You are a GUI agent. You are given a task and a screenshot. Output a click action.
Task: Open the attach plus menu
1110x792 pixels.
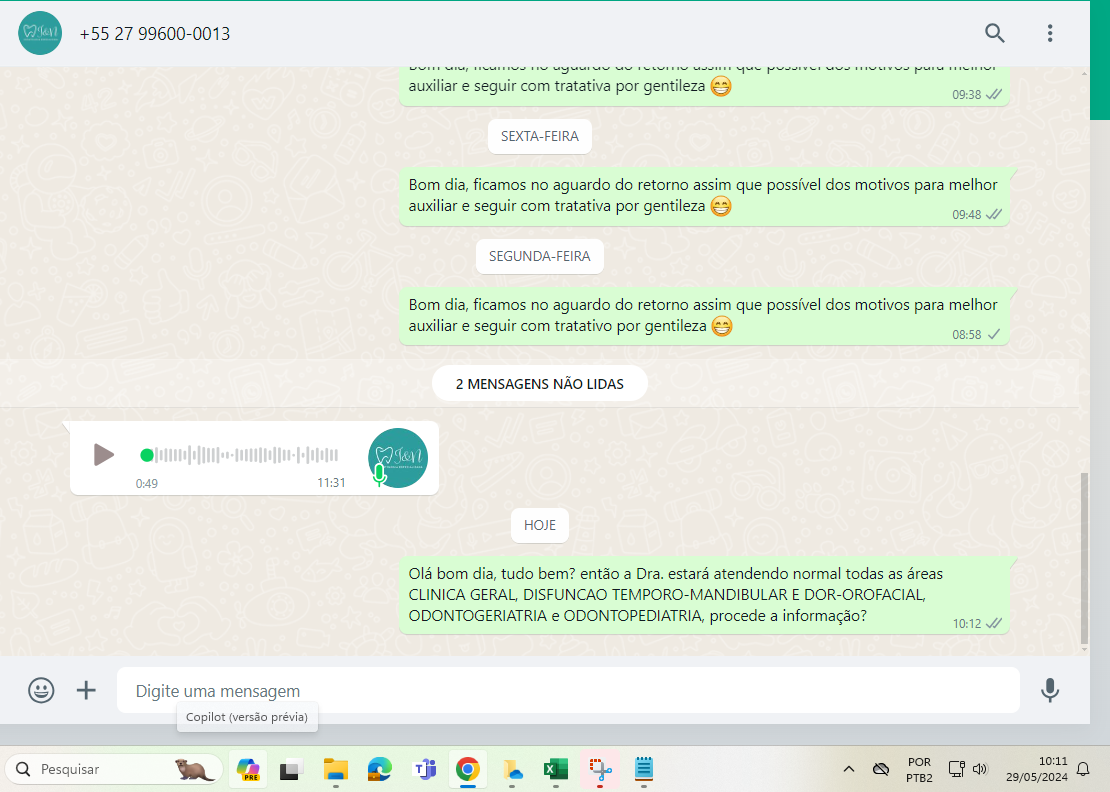(x=86, y=690)
